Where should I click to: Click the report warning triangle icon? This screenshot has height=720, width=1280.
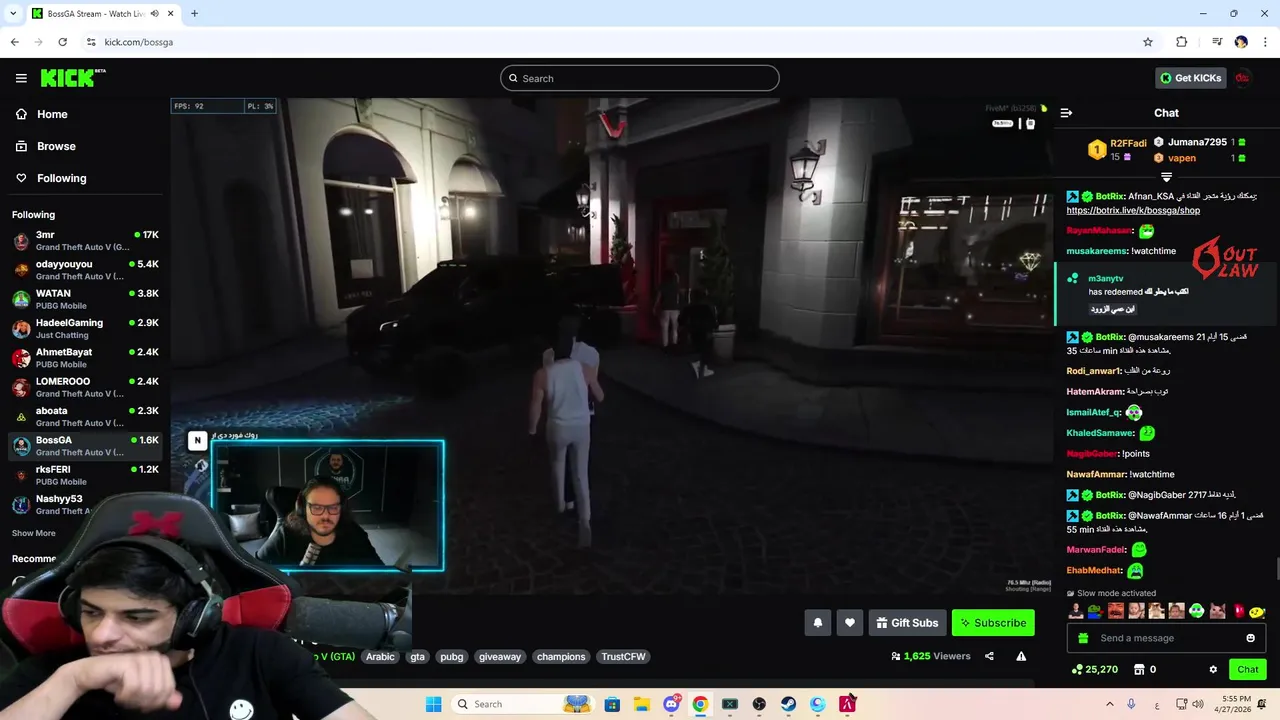pyautogui.click(x=1021, y=656)
